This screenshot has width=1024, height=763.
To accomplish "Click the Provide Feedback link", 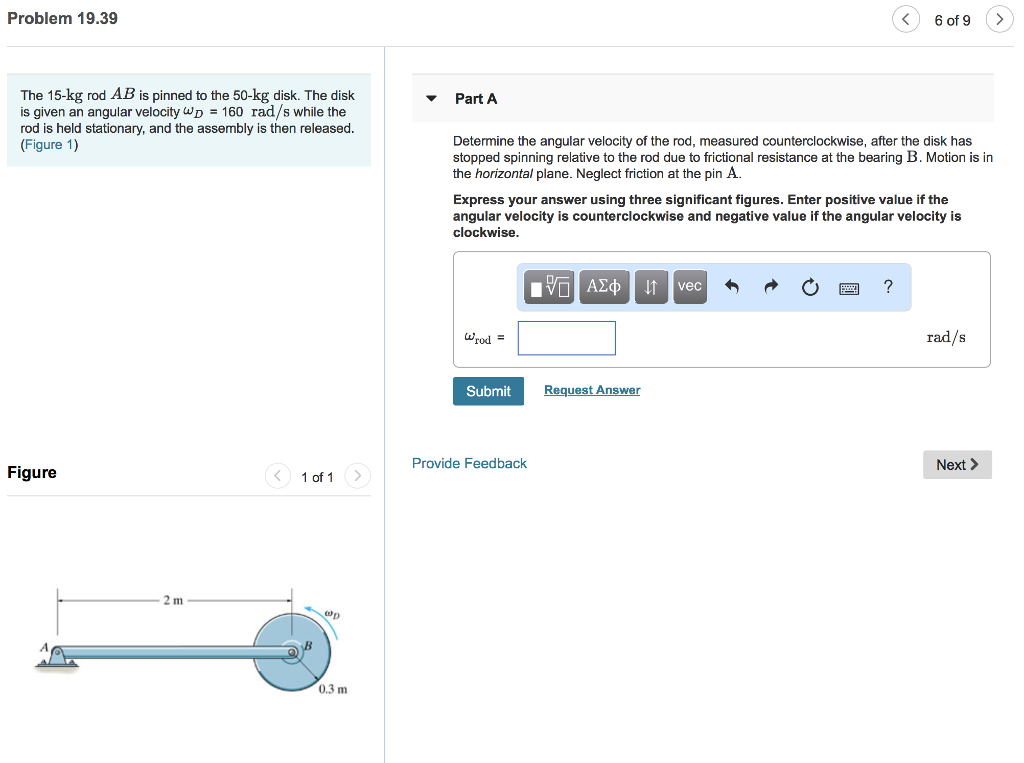I will (x=469, y=463).
